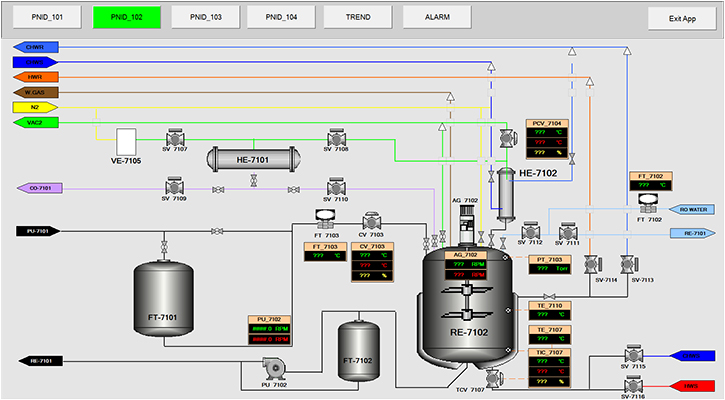The width and height of the screenshot is (725, 400).
Task: Click the orange HWR line tag
Action: coord(36,77)
